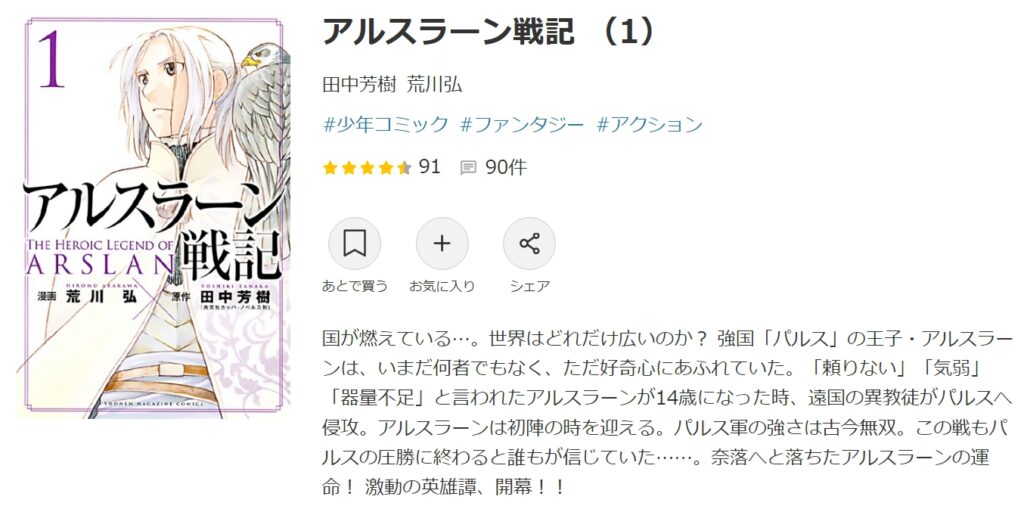The height and width of the screenshot is (512, 1024).
Task: Open the #少年コミック tag
Action: 386,124
